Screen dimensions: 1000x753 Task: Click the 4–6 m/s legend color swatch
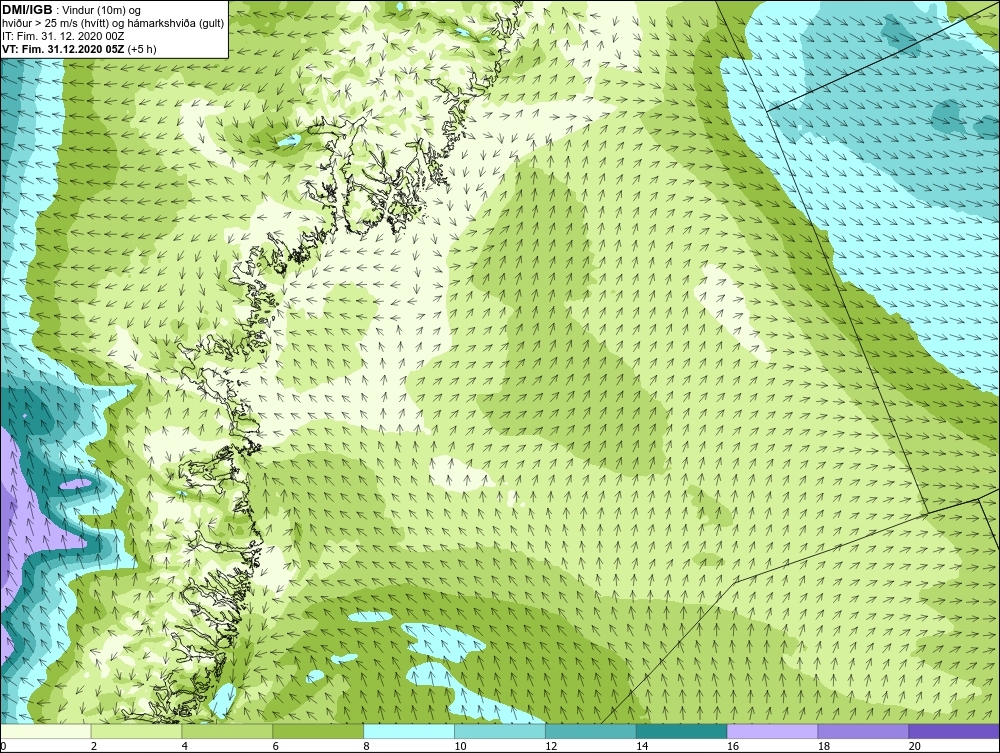[227, 731]
